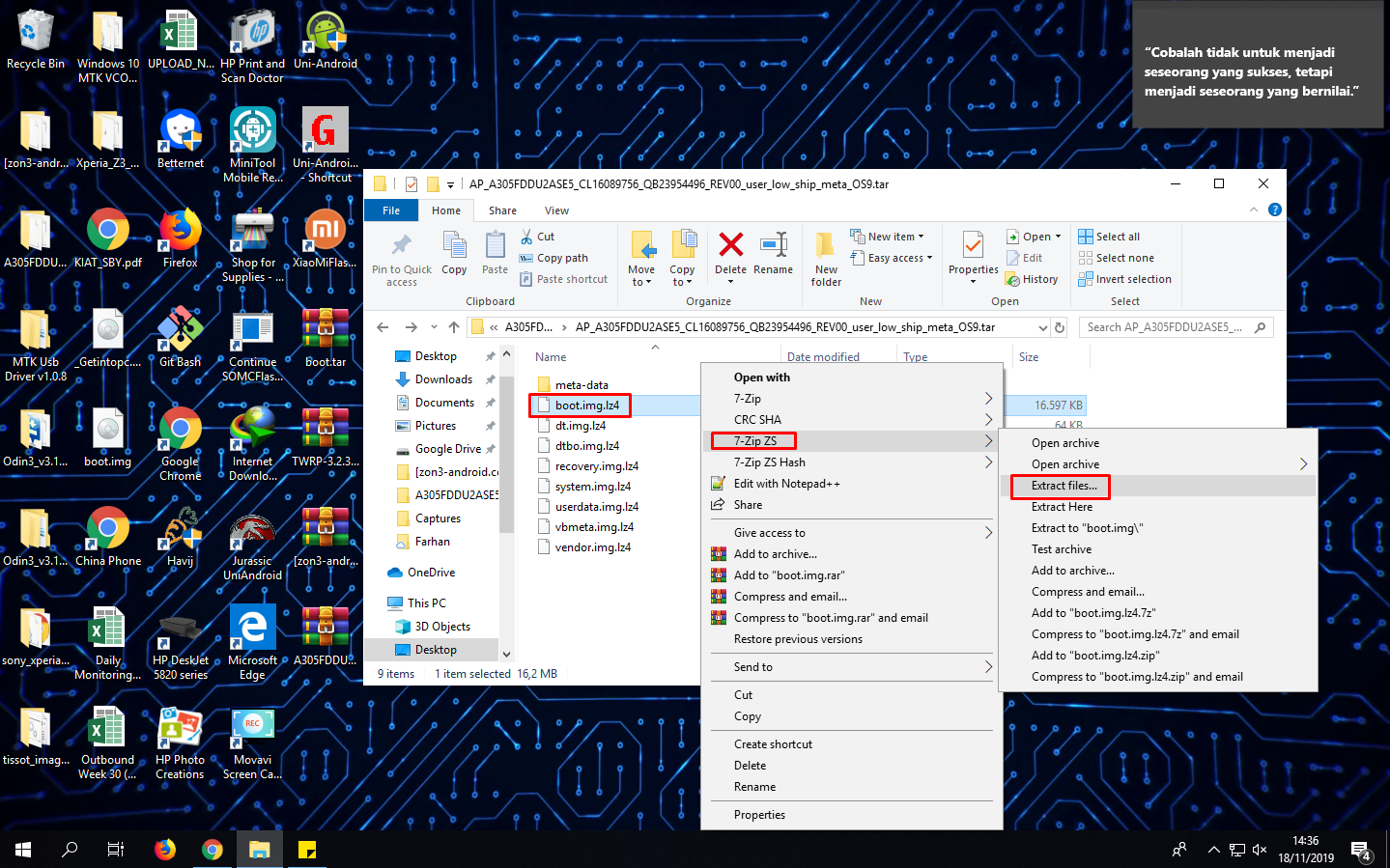This screenshot has width=1390, height=868.
Task: Choose Extract files... in 7-Zip ZS submenu
Action: tap(1158, 486)
